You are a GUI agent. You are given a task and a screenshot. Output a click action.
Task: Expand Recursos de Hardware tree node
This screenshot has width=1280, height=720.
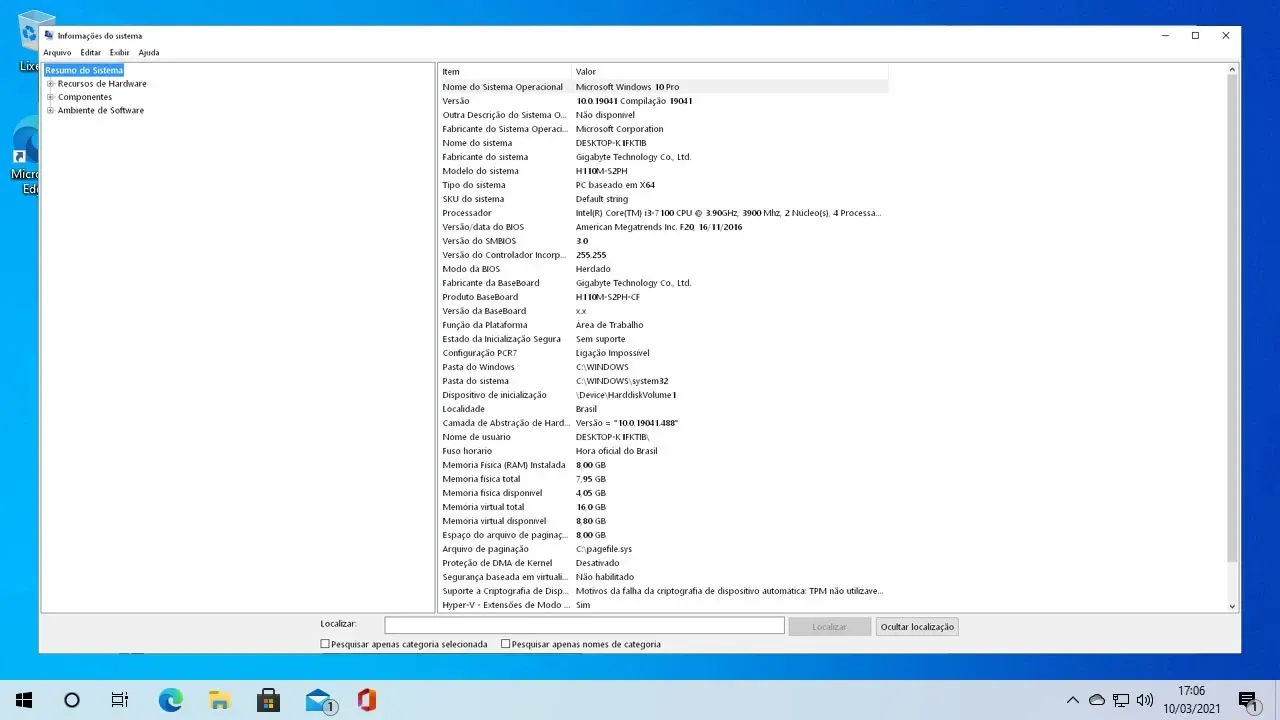[x=50, y=84]
